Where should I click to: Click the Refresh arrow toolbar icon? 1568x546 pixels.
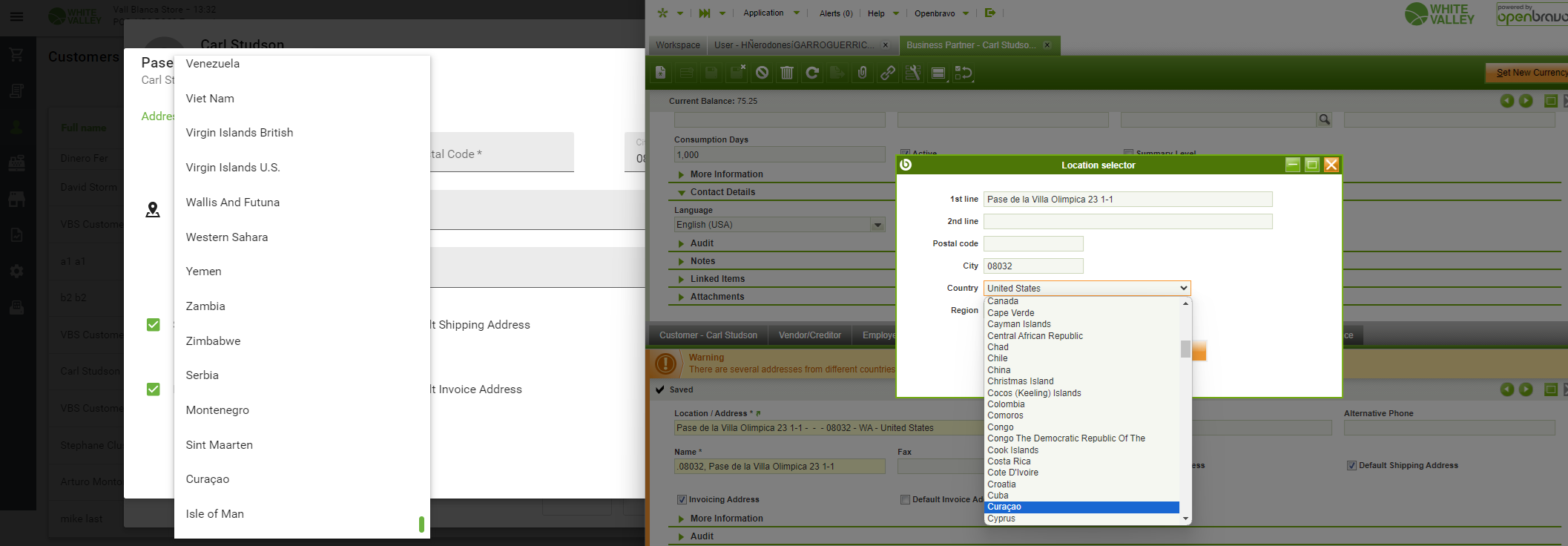(812, 73)
